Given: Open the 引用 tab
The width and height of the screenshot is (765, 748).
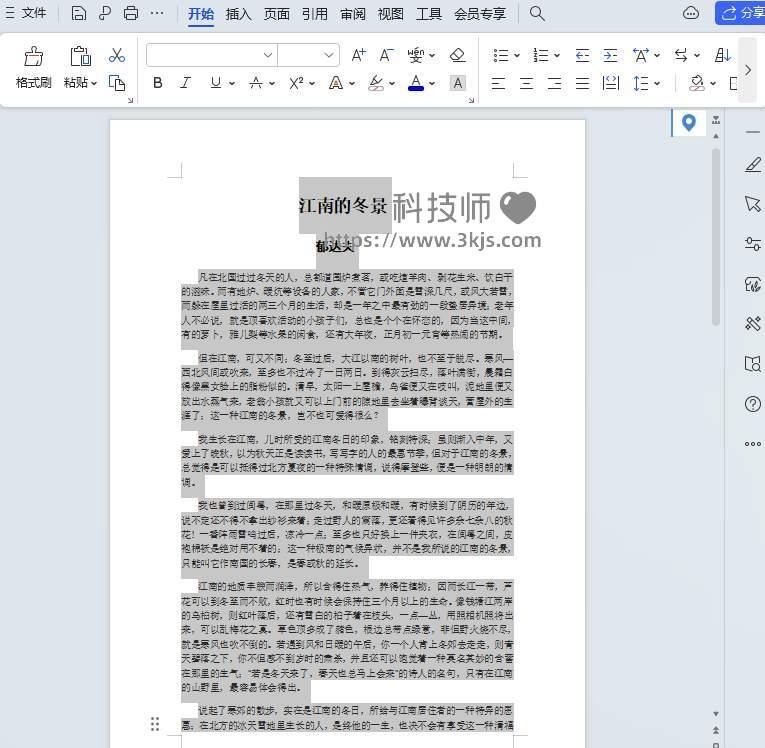Looking at the screenshot, I should [315, 14].
